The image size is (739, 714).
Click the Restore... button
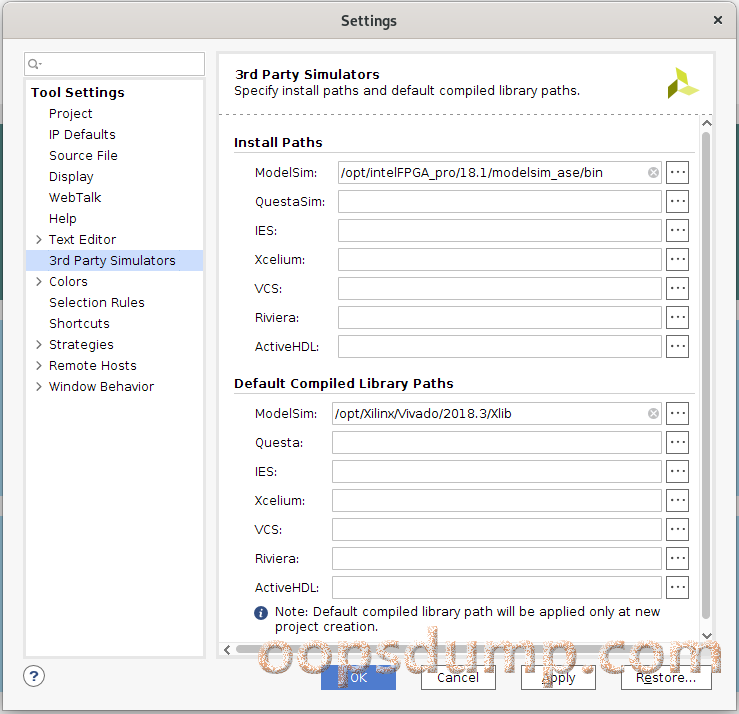pos(666,677)
